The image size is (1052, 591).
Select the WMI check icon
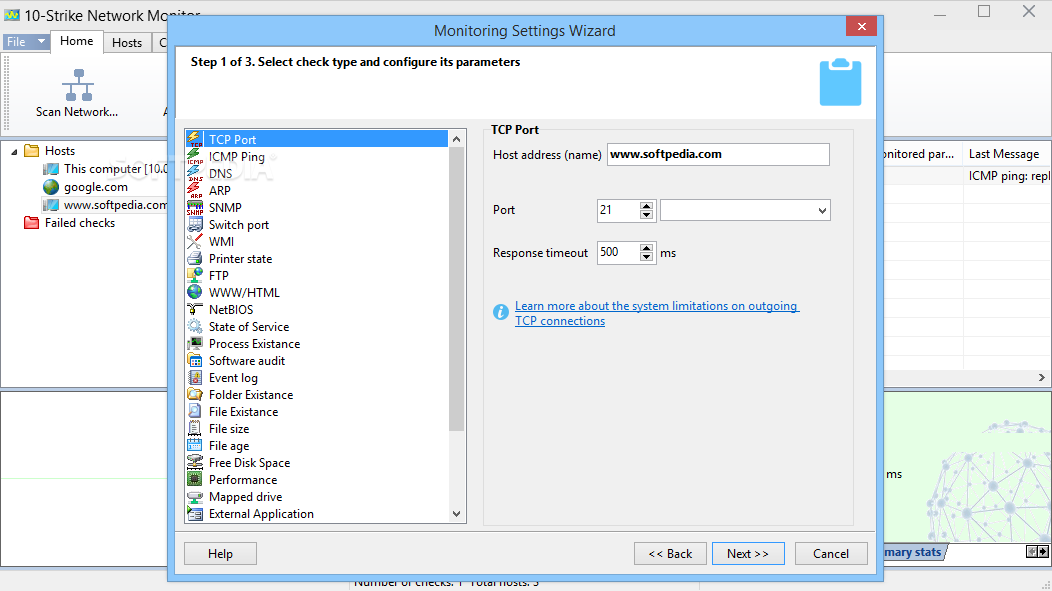(195, 241)
